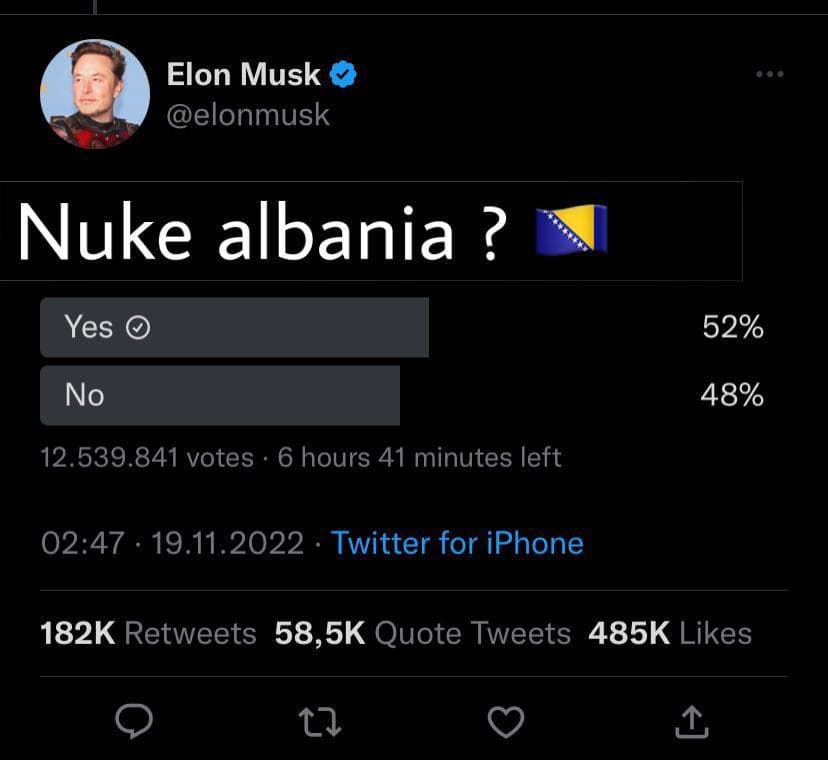Click the share upload icon
This screenshot has width=828, height=760.
(x=693, y=720)
